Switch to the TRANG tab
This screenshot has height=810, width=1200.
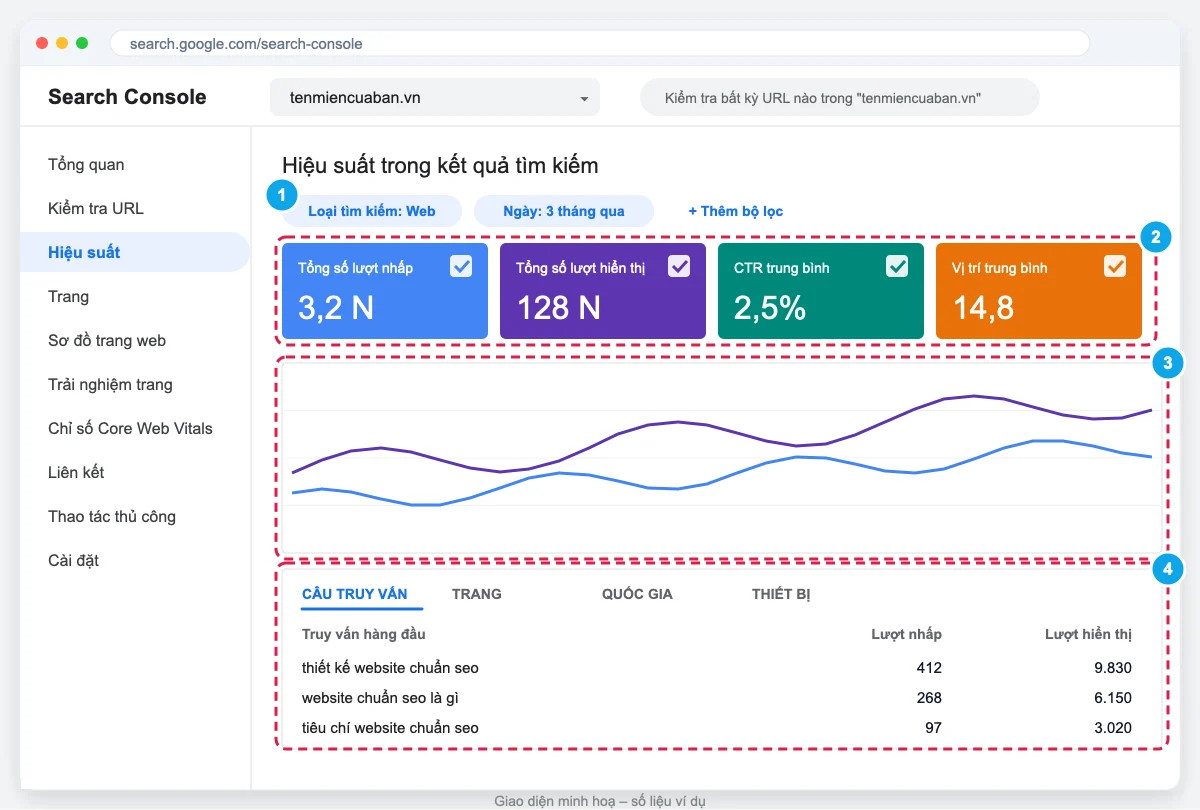(x=477, y=594)
